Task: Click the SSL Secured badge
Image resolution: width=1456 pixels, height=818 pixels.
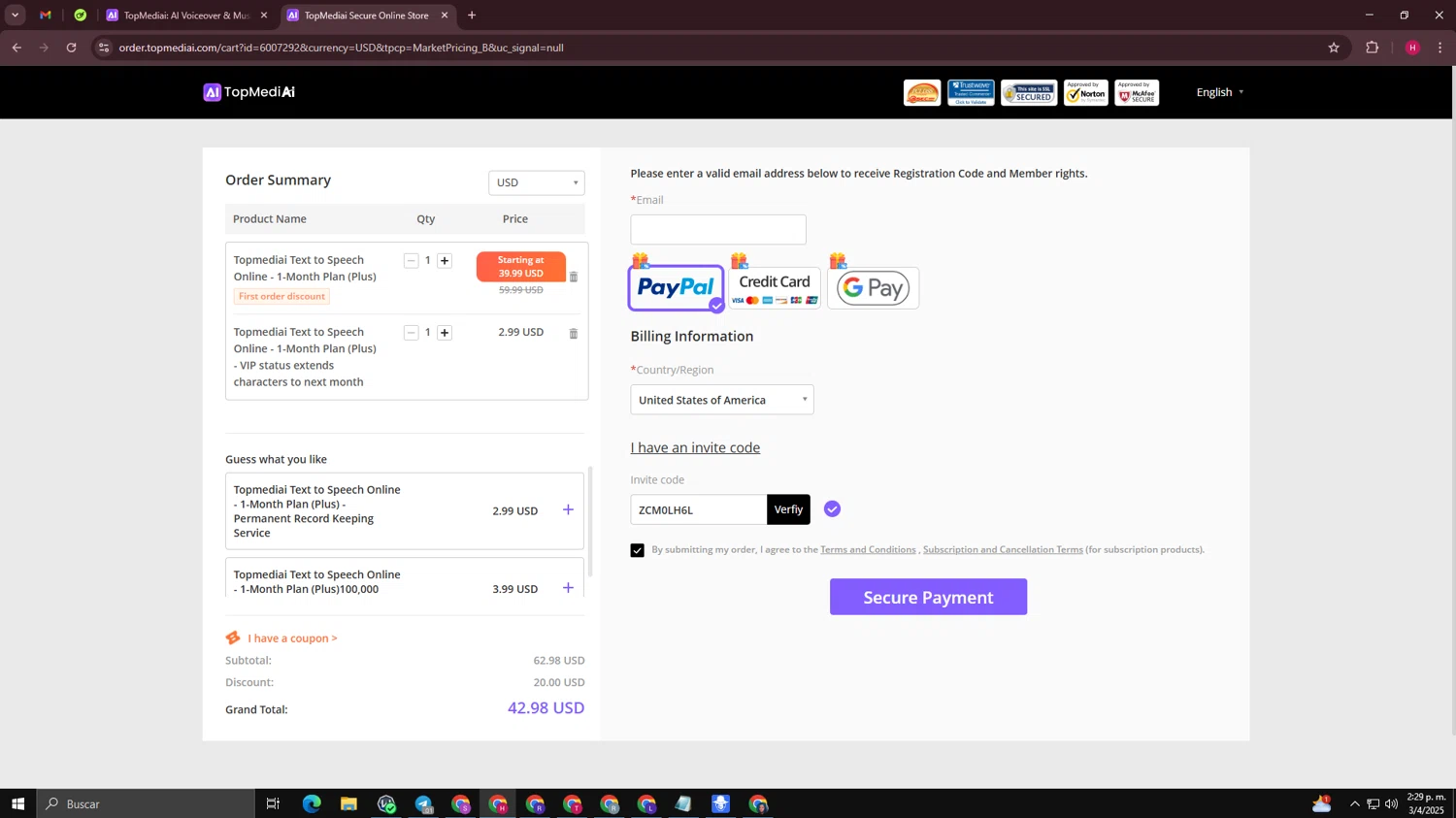Action: [1029, 93]
